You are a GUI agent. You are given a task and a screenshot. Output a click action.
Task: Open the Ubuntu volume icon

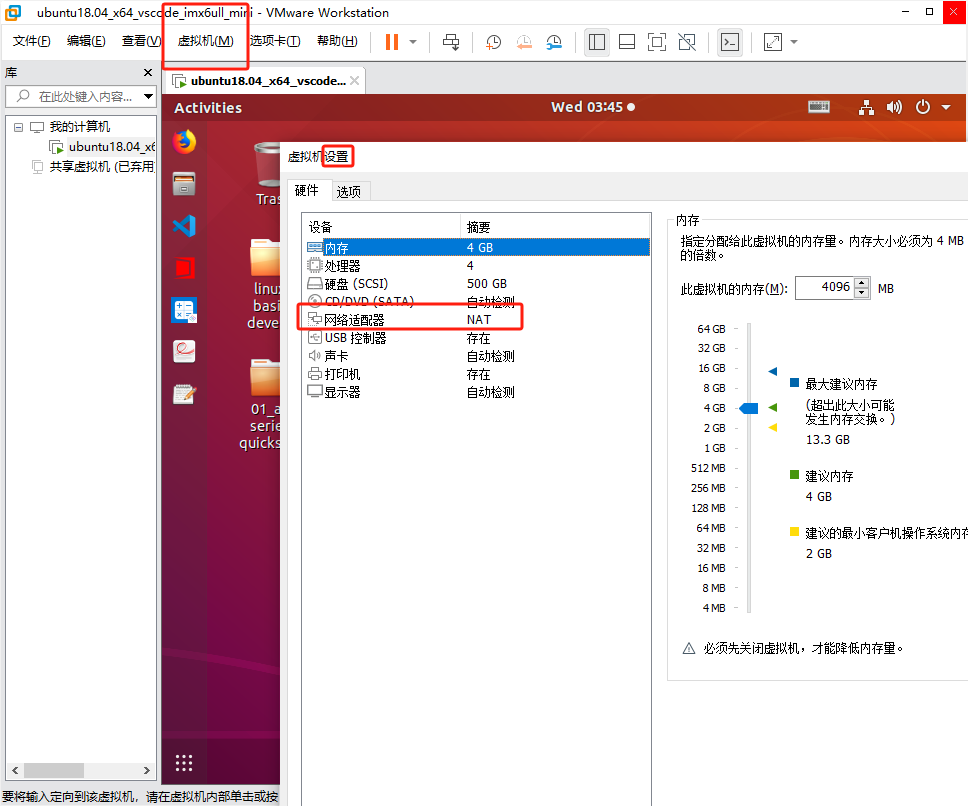894,107
